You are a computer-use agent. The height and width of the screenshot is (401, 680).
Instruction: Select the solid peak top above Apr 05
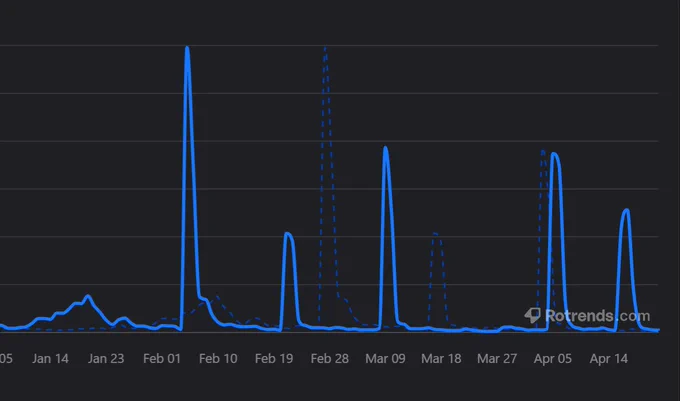[x=554, y=154]
